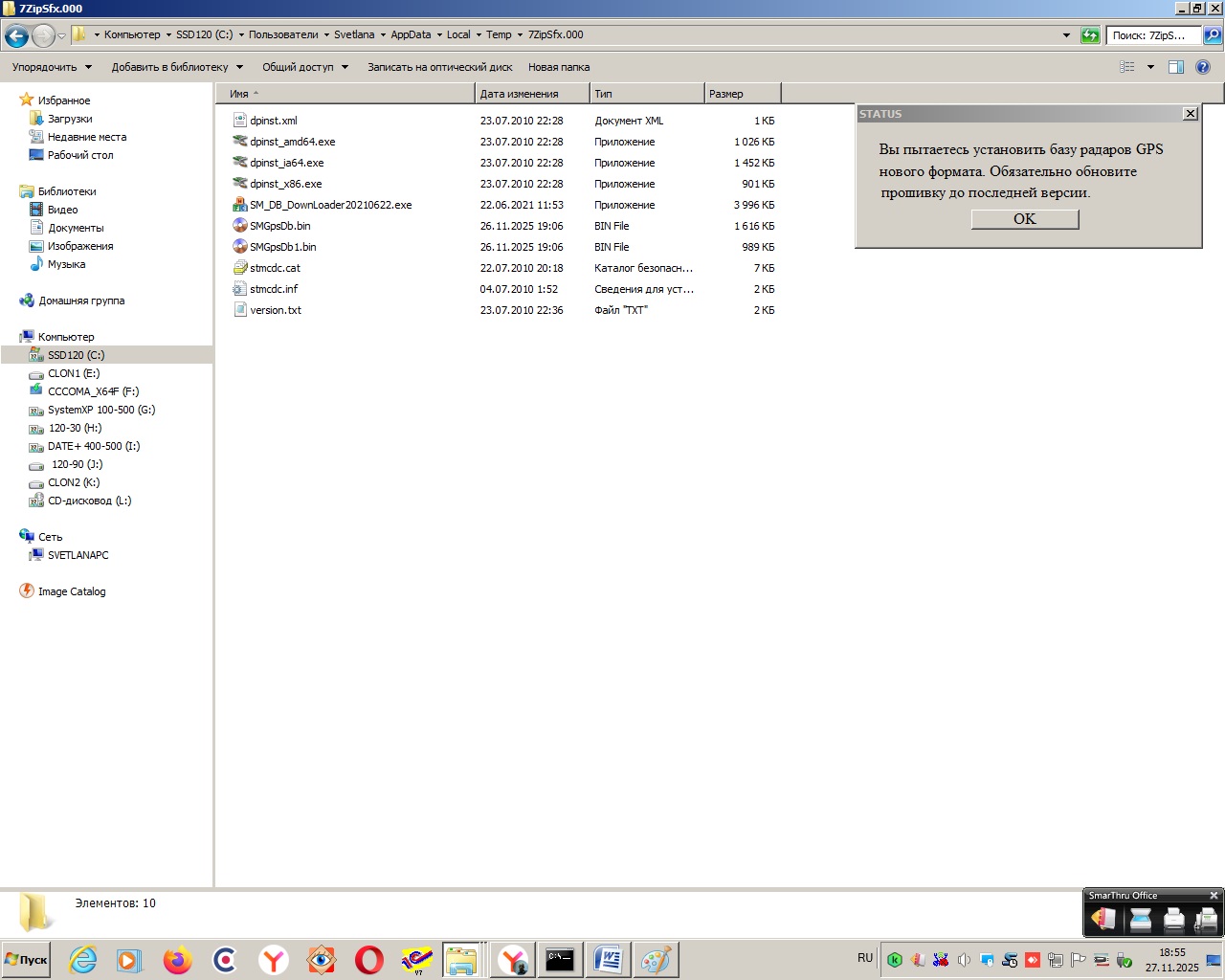Open the Упорядочить dropdown menu
Image resolution: width=1225 pixels, height=980 pixels.
click(52, 67)
